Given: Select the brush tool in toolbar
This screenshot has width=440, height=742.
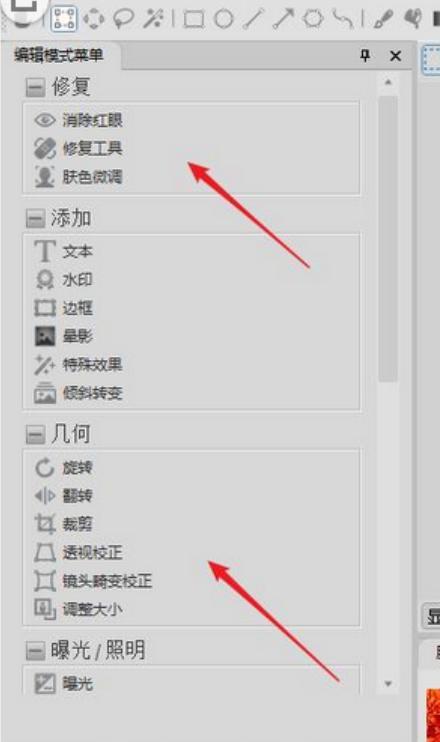Looking at the screenshot, I should (383, 19).
